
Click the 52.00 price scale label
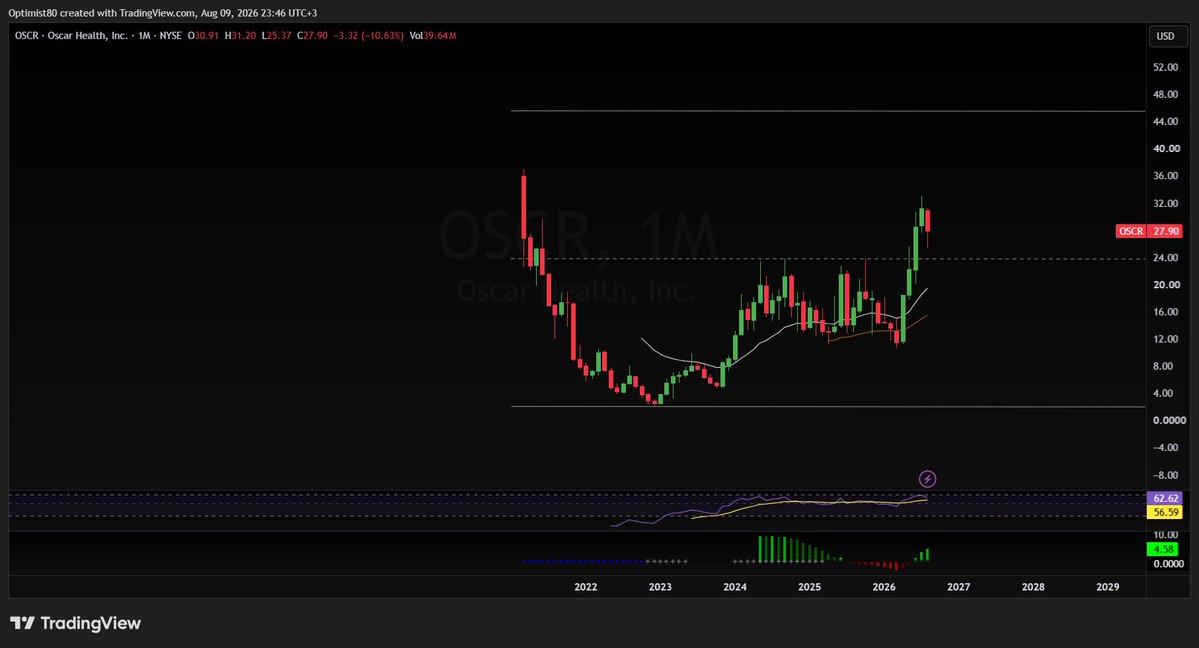click(1165, 67)
